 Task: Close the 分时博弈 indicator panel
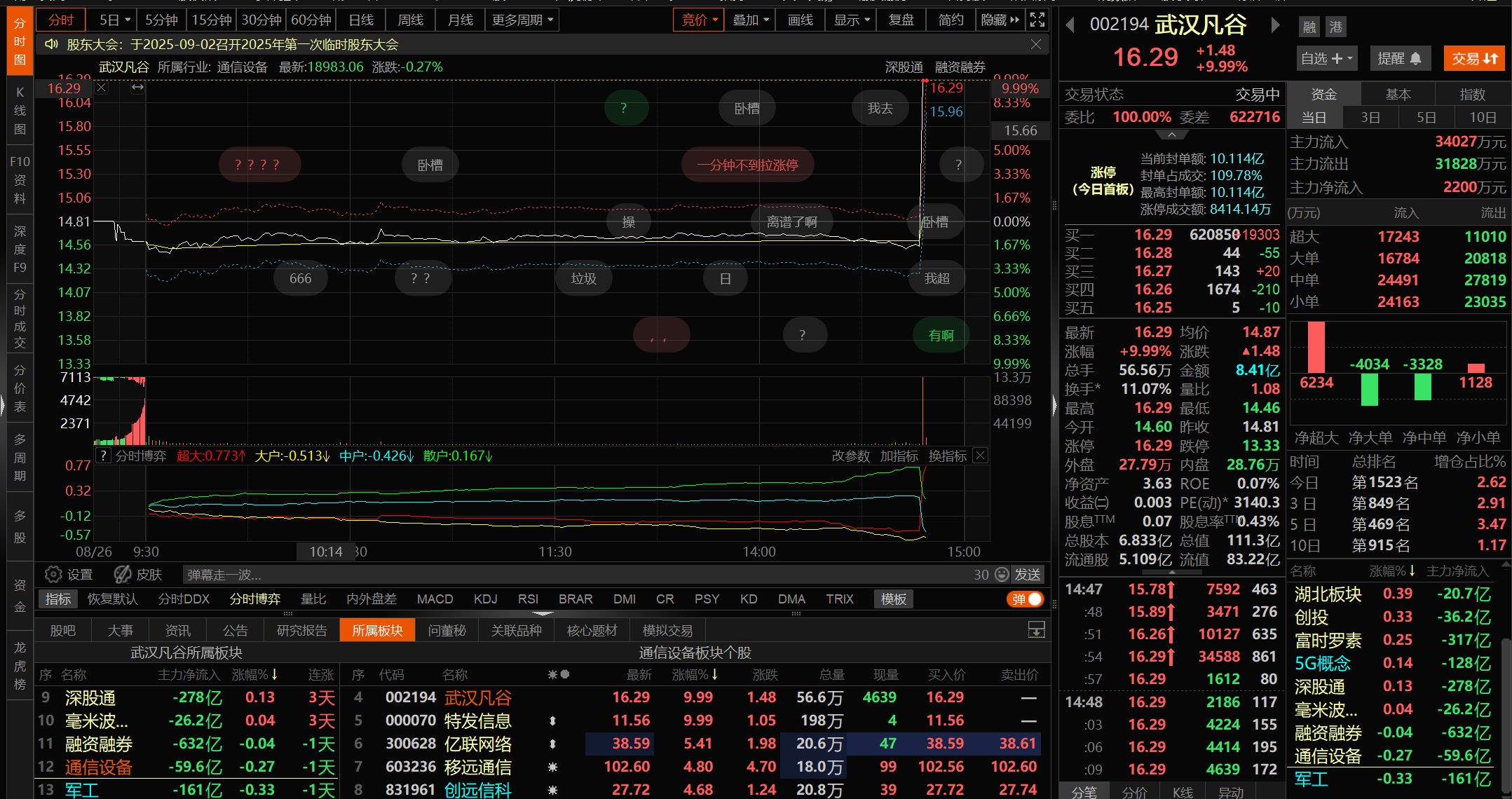pos(980,456)
